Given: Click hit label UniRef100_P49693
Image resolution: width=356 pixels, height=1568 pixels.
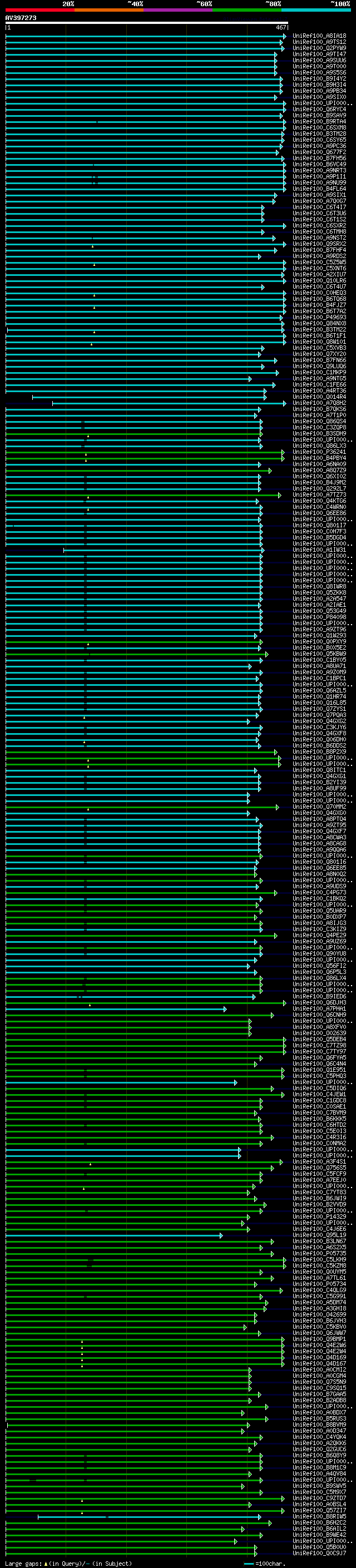Looking at the screenshot, I should click(x=319, y=317).
